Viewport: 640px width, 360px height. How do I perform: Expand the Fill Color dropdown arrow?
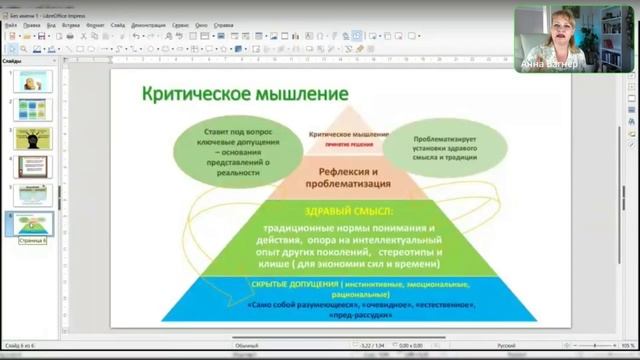59,49
